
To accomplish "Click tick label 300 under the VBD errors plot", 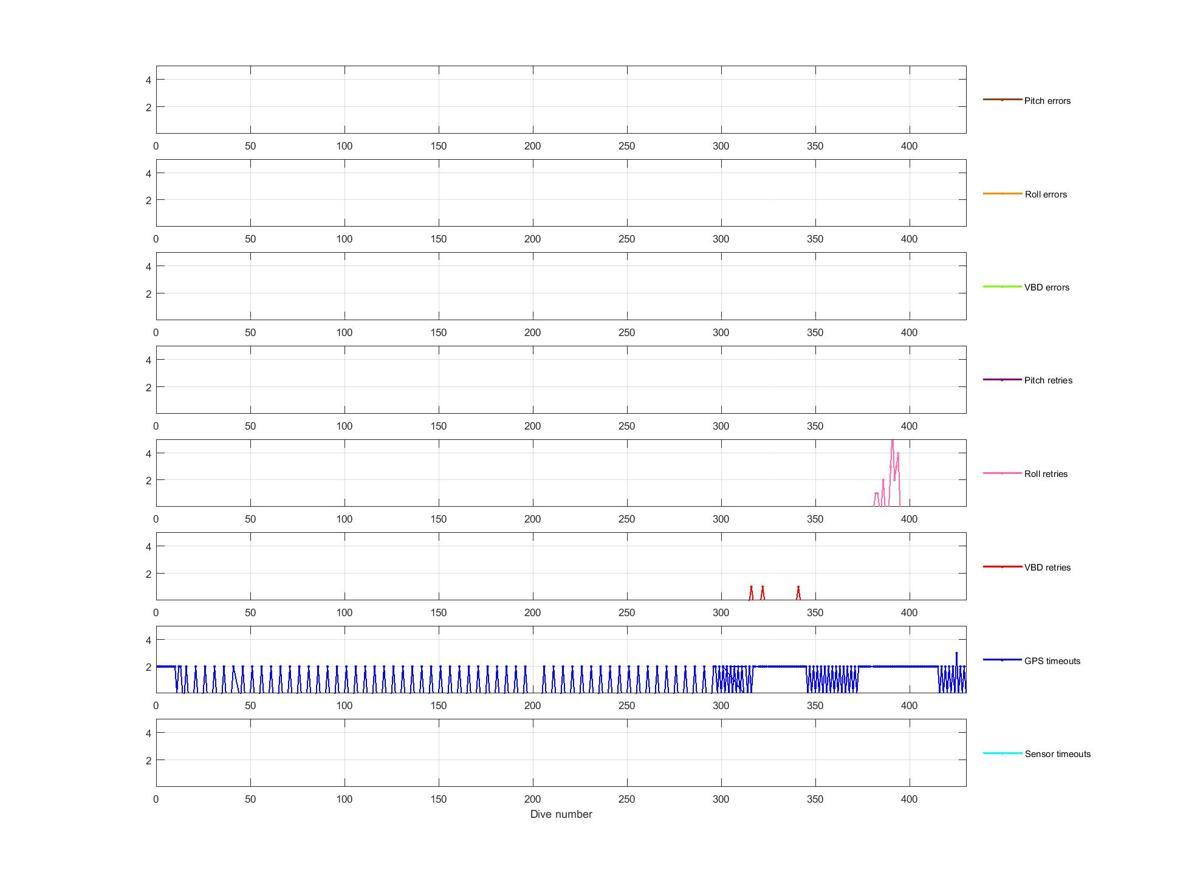I will (721, 332).
